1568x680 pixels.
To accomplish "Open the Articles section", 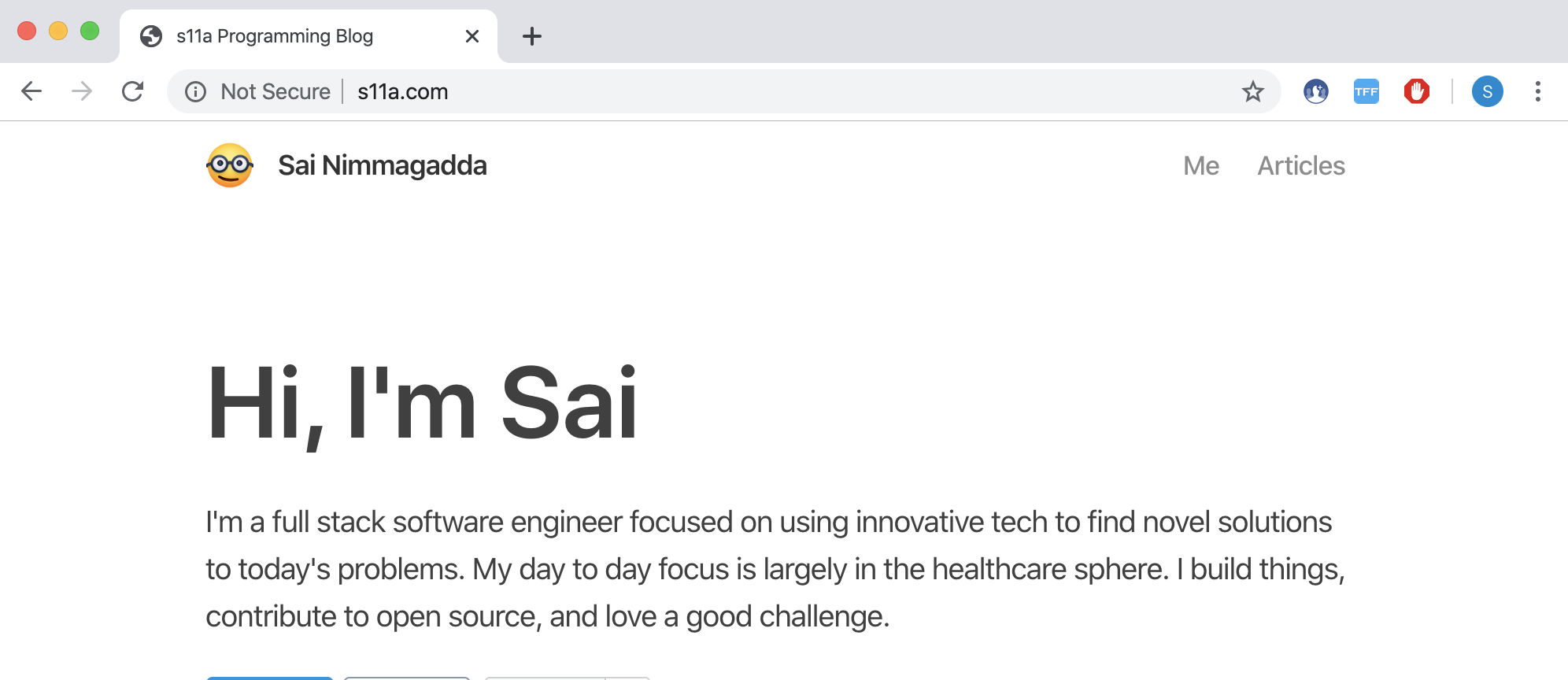I will tap(1301, 165).
